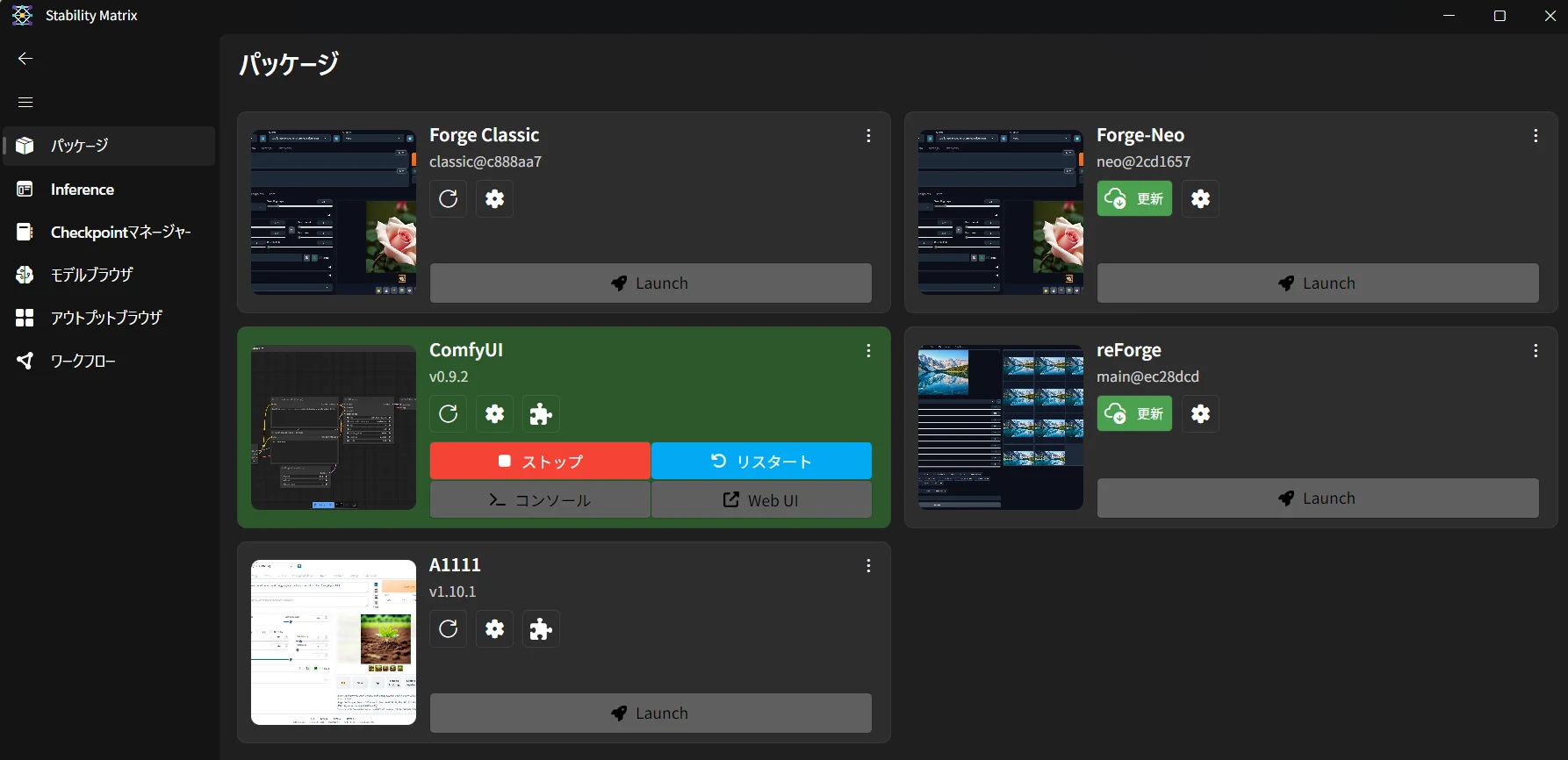Viewport: 1568px width, 760px height.
Task: Open A1111 three-dot menu
Action: pos(868,566)
